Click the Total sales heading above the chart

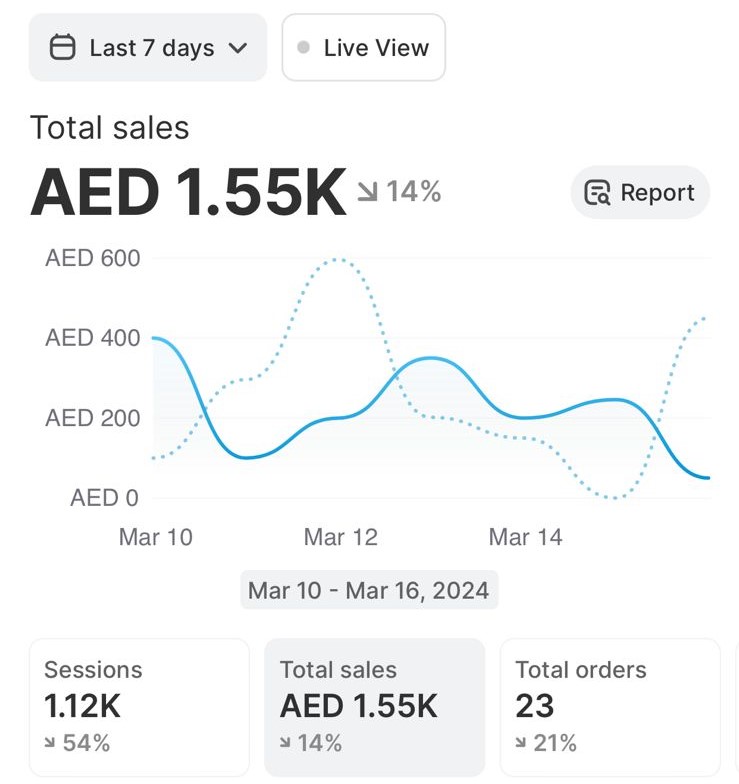109,128
